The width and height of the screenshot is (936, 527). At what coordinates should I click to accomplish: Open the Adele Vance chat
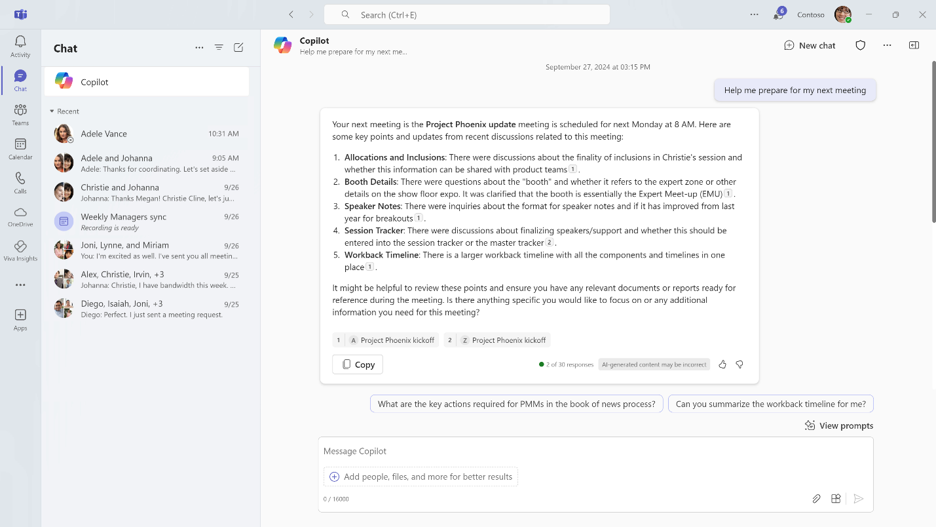pos(146,133)
